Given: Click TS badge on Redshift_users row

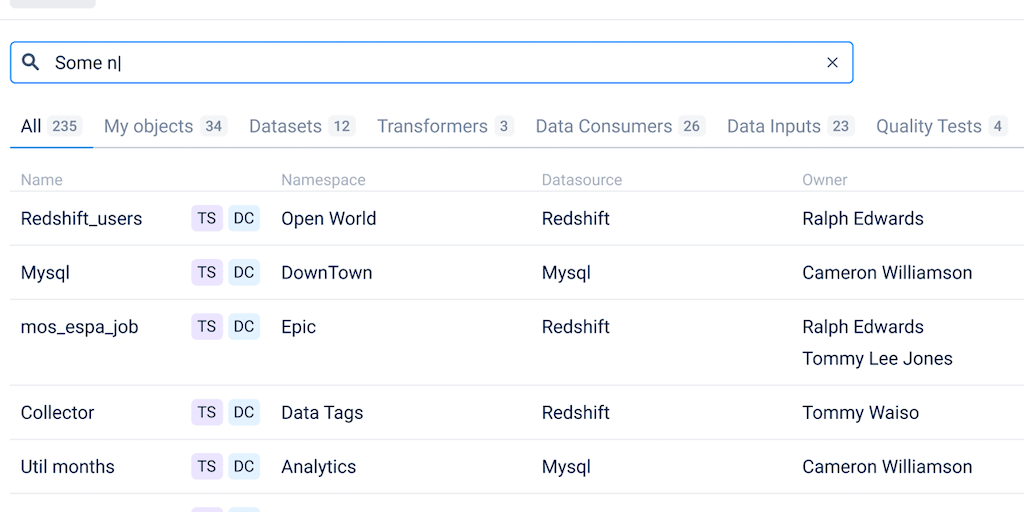Looking at the screenshot, I should (207, 219).
